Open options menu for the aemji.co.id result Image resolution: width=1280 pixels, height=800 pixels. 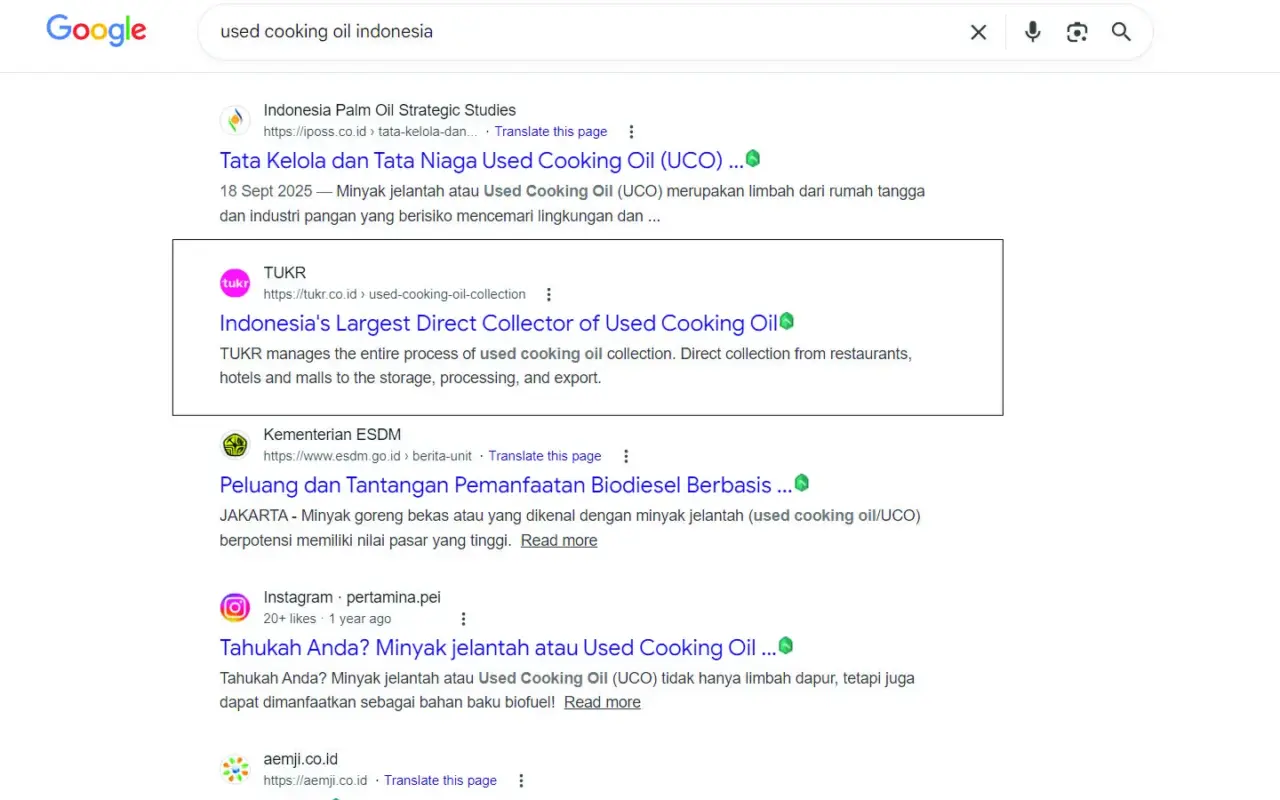(521, 780)
